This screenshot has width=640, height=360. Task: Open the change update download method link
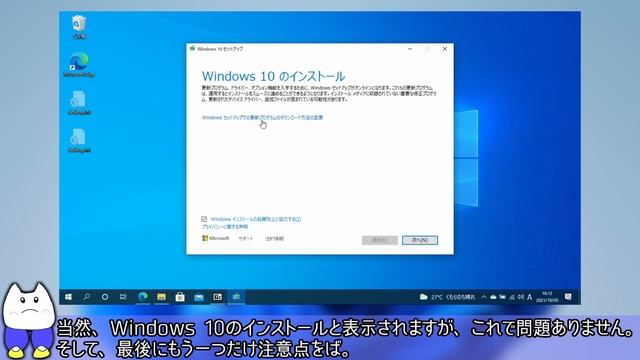[x=262, y=118]
